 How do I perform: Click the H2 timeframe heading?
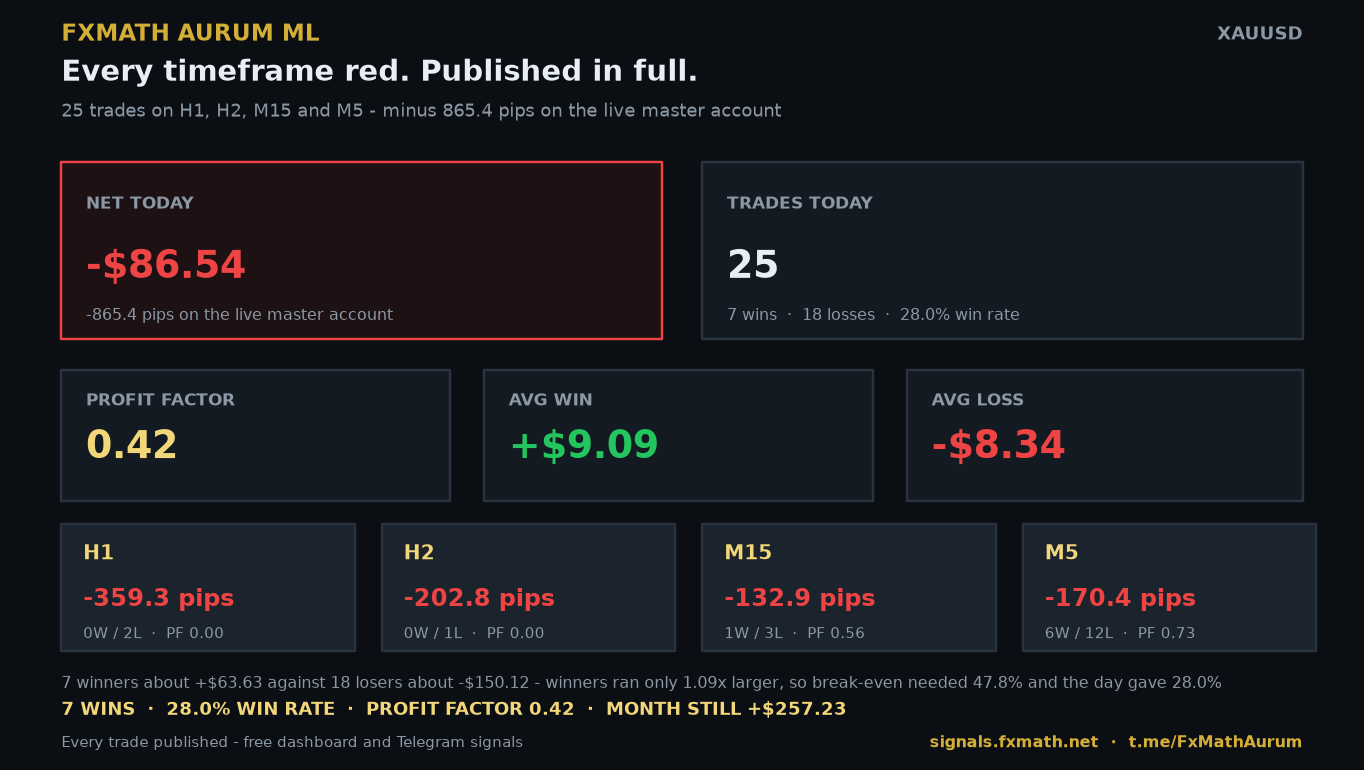pyautogui.click(x=419, y=553)
